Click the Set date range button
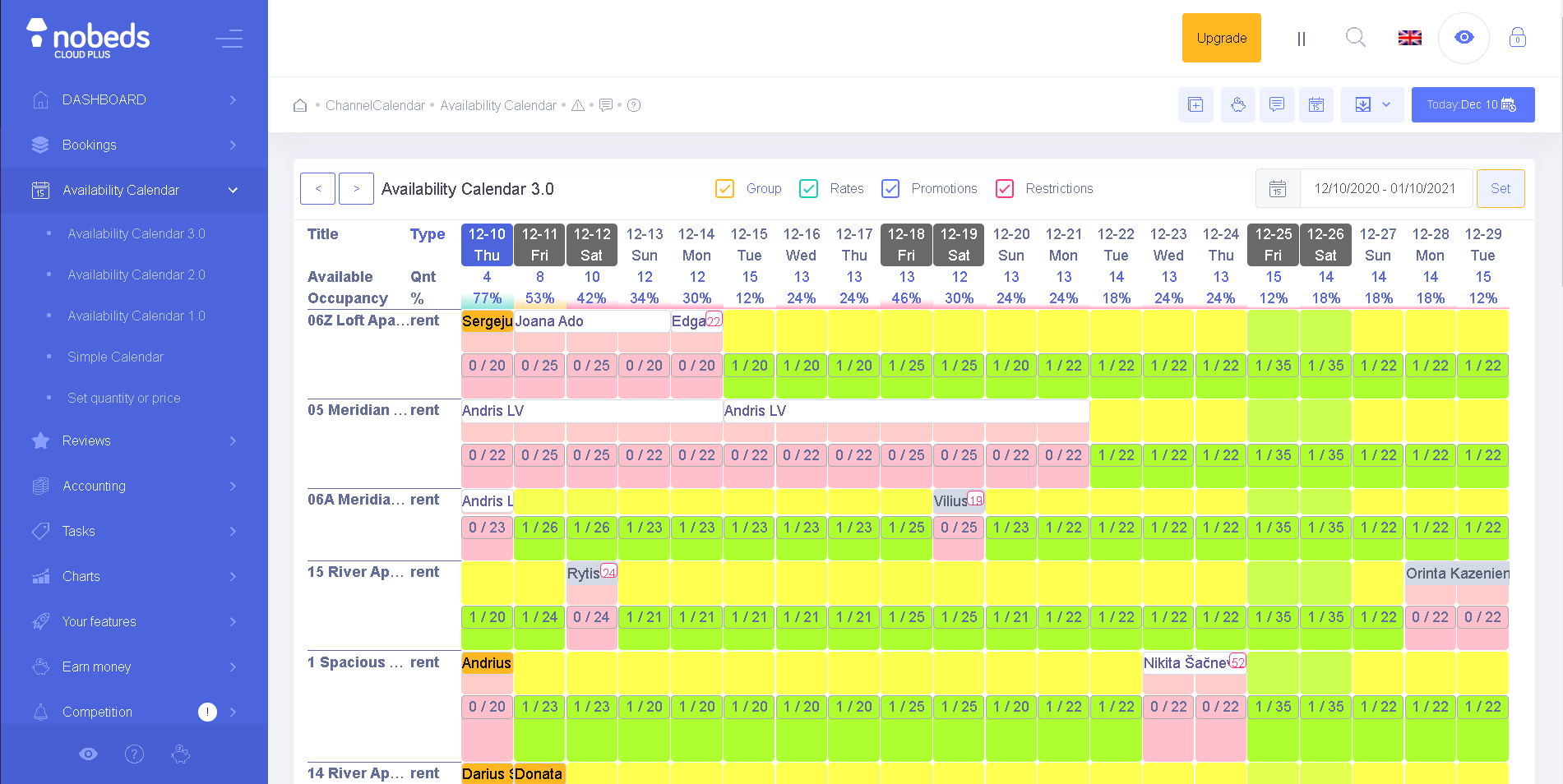This screenshot has height=784, width=1563. [x=1501, y=188]
